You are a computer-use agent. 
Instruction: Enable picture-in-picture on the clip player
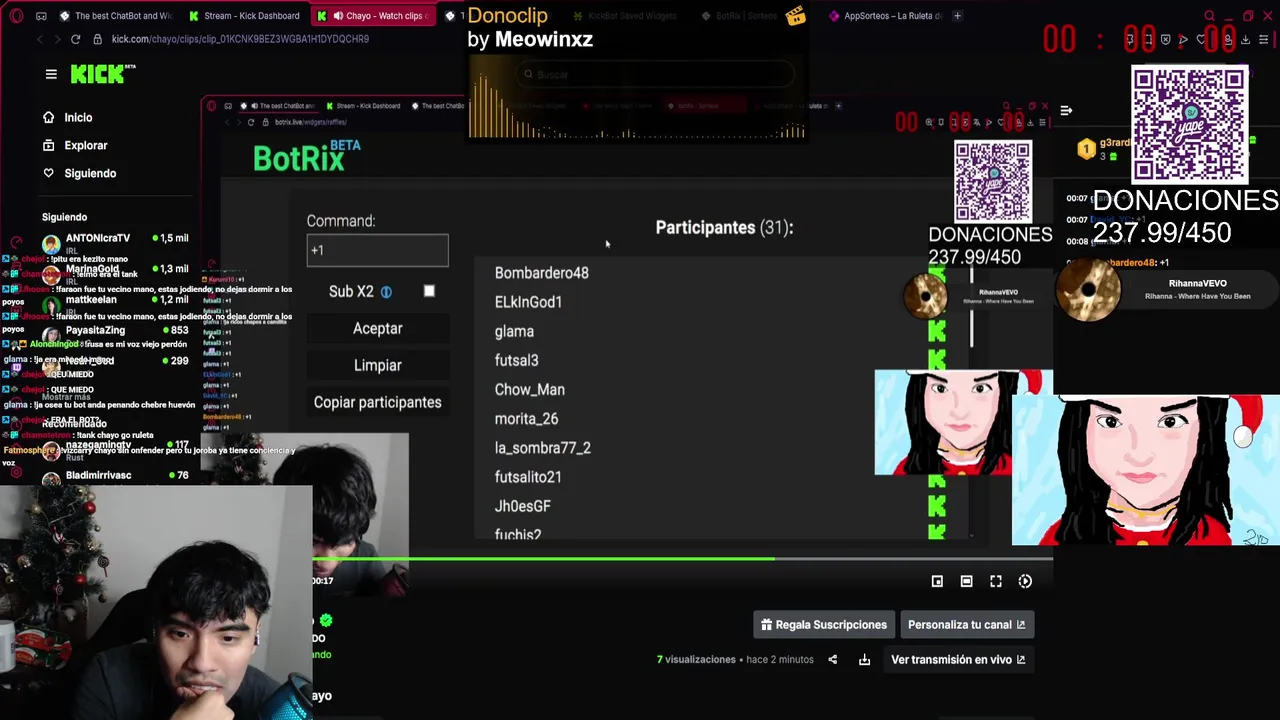tap(937, 581)
